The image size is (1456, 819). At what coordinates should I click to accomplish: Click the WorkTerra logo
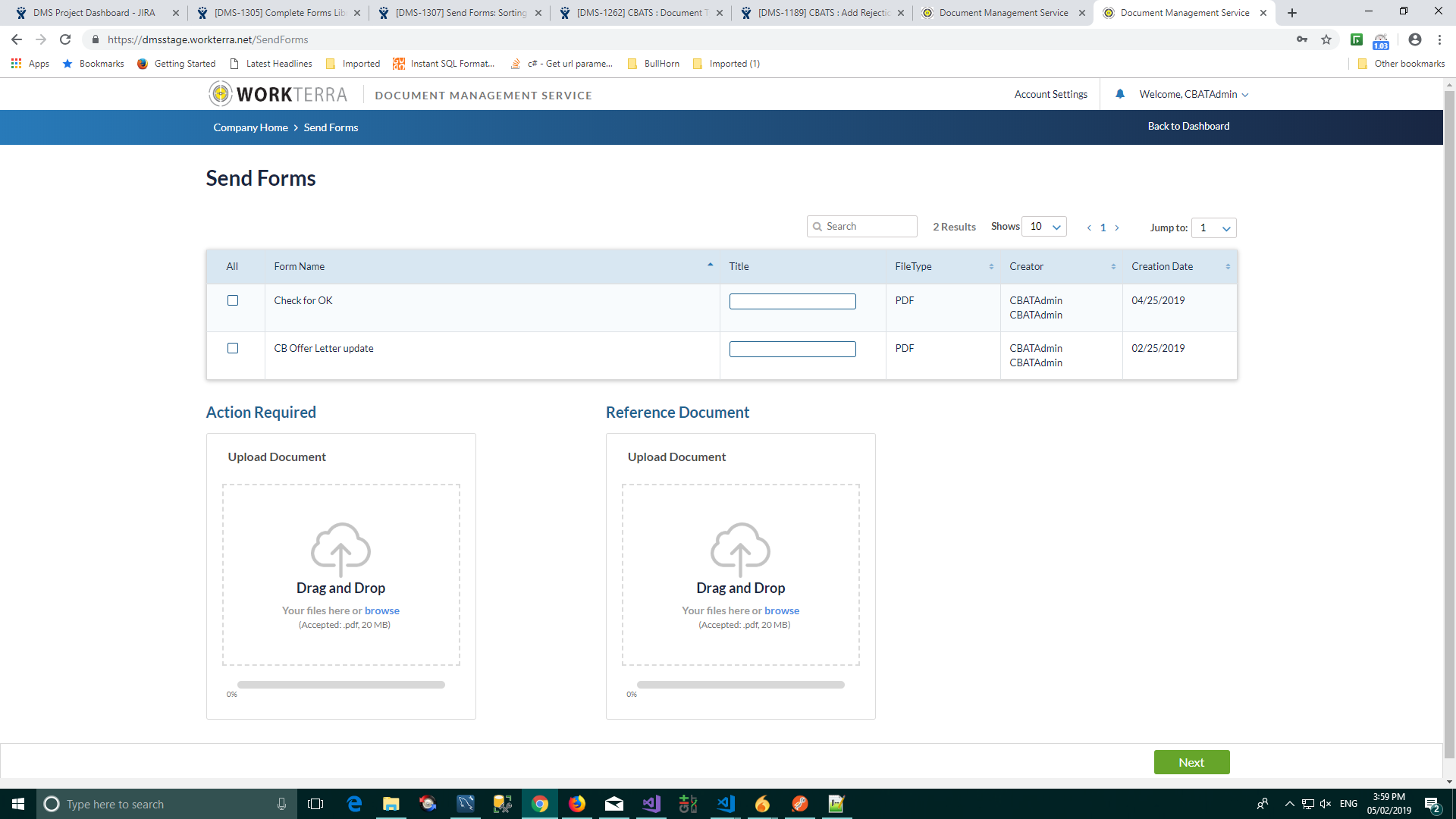(x=278, y=94)
